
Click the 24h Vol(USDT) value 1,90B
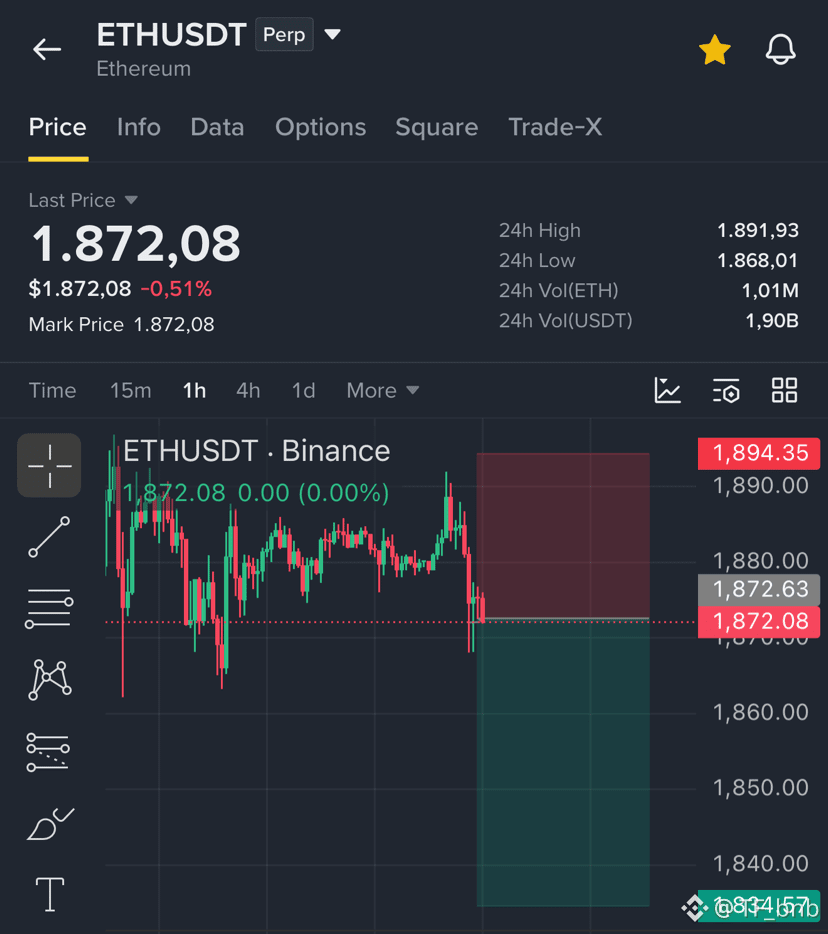pyautogui.click(x=772, y=321)
